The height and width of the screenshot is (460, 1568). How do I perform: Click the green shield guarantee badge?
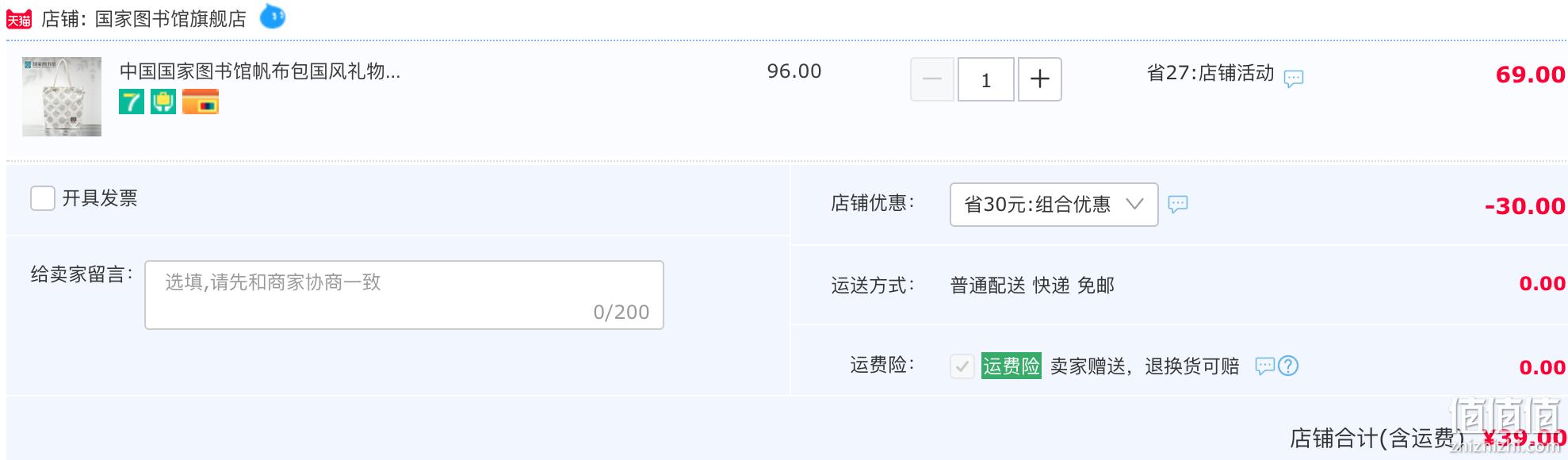[163, 102]
